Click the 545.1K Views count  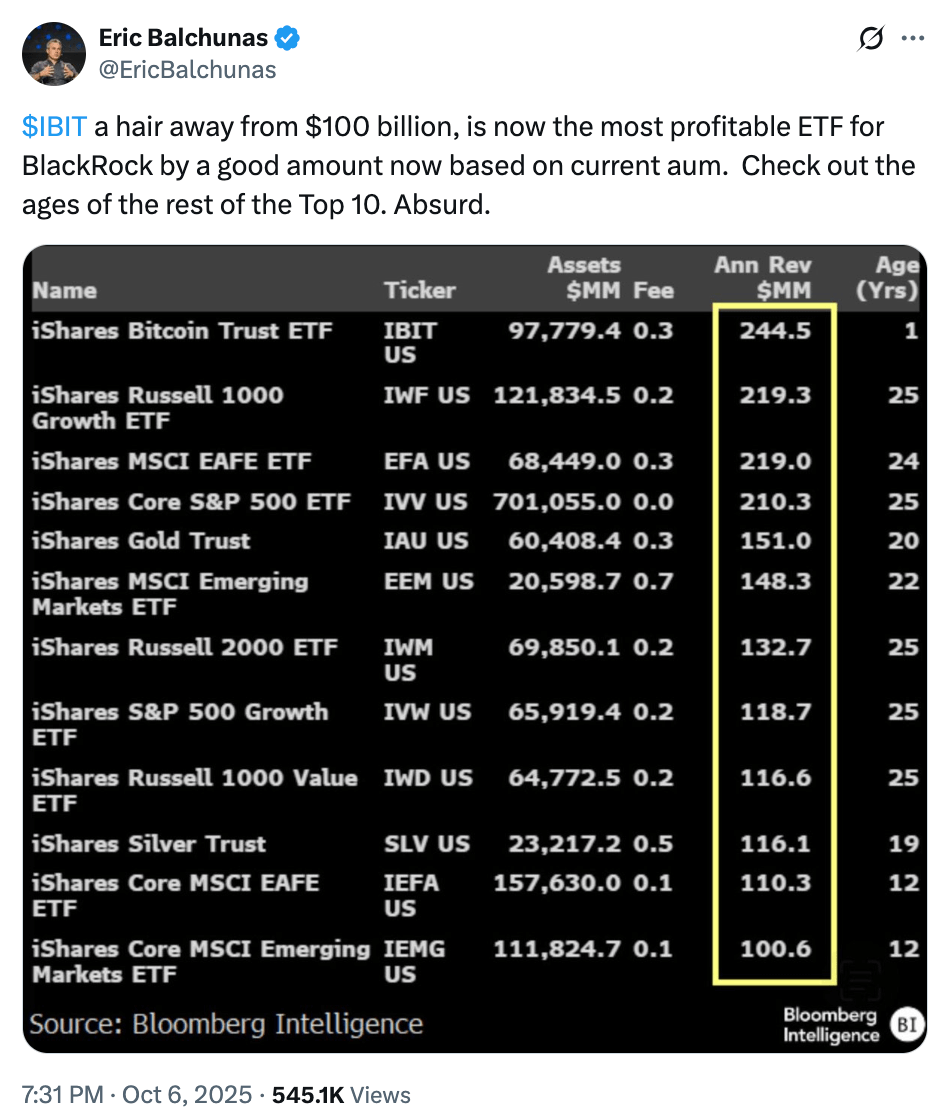pyautogui.click(x=341, y=1095)
